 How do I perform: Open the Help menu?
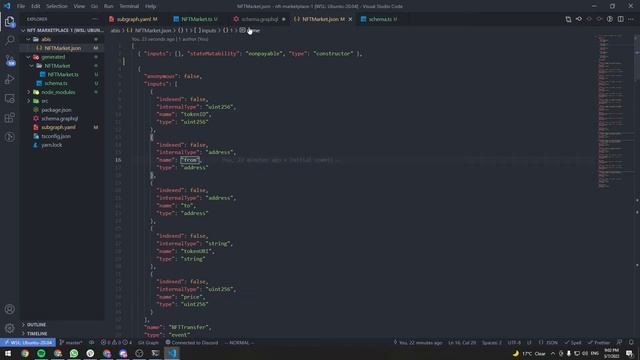[150, 6]
